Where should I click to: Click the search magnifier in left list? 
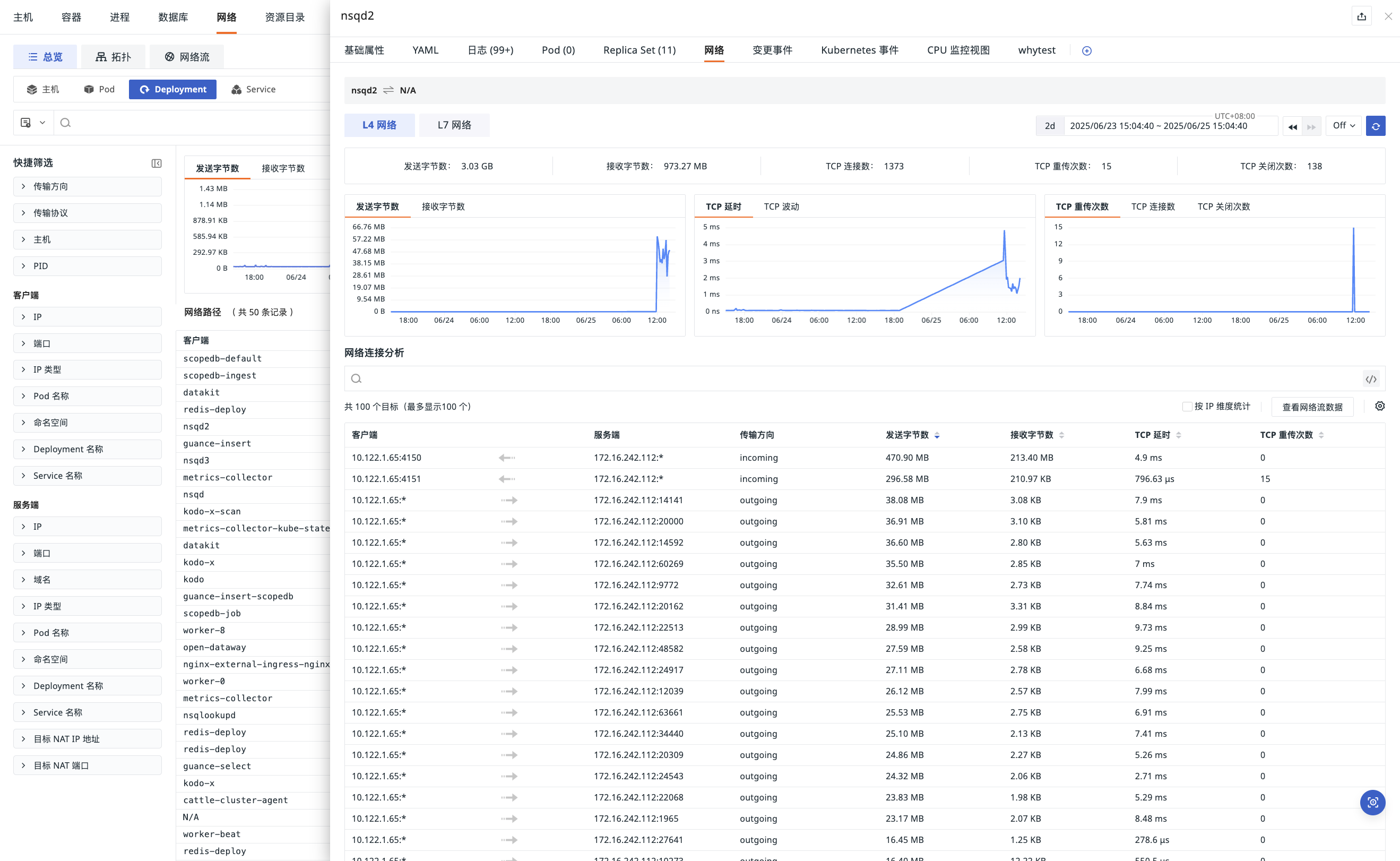pyautogui.click(x=65, y=123)
